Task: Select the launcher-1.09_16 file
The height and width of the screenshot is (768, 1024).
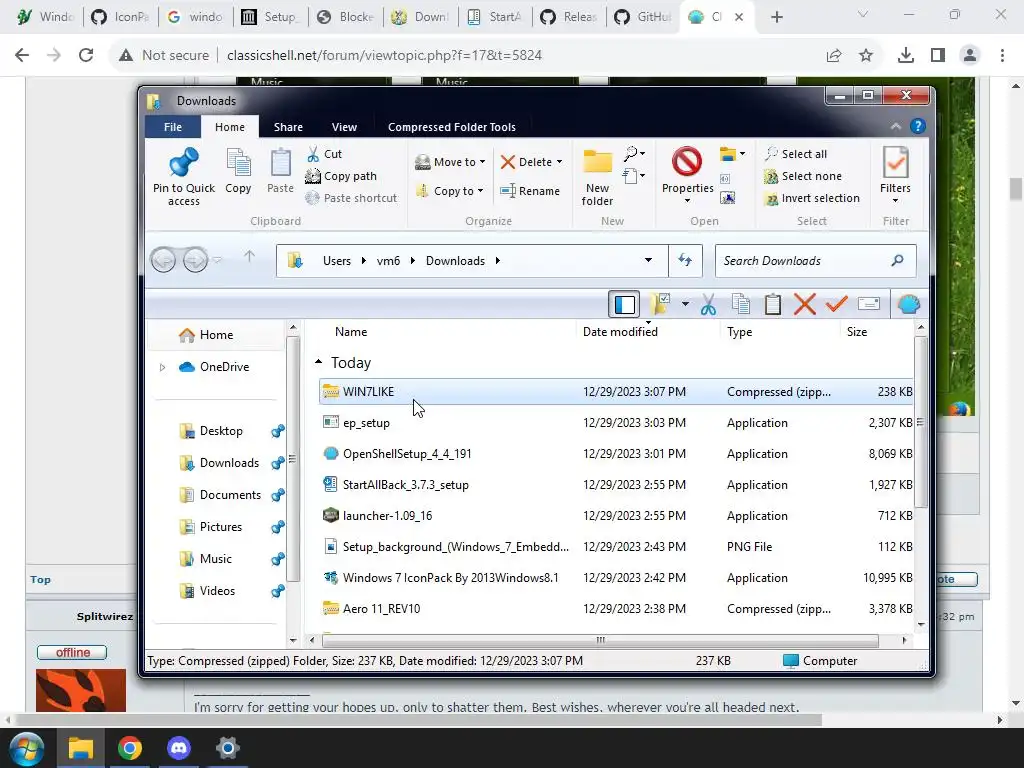Action: [616, 516]
